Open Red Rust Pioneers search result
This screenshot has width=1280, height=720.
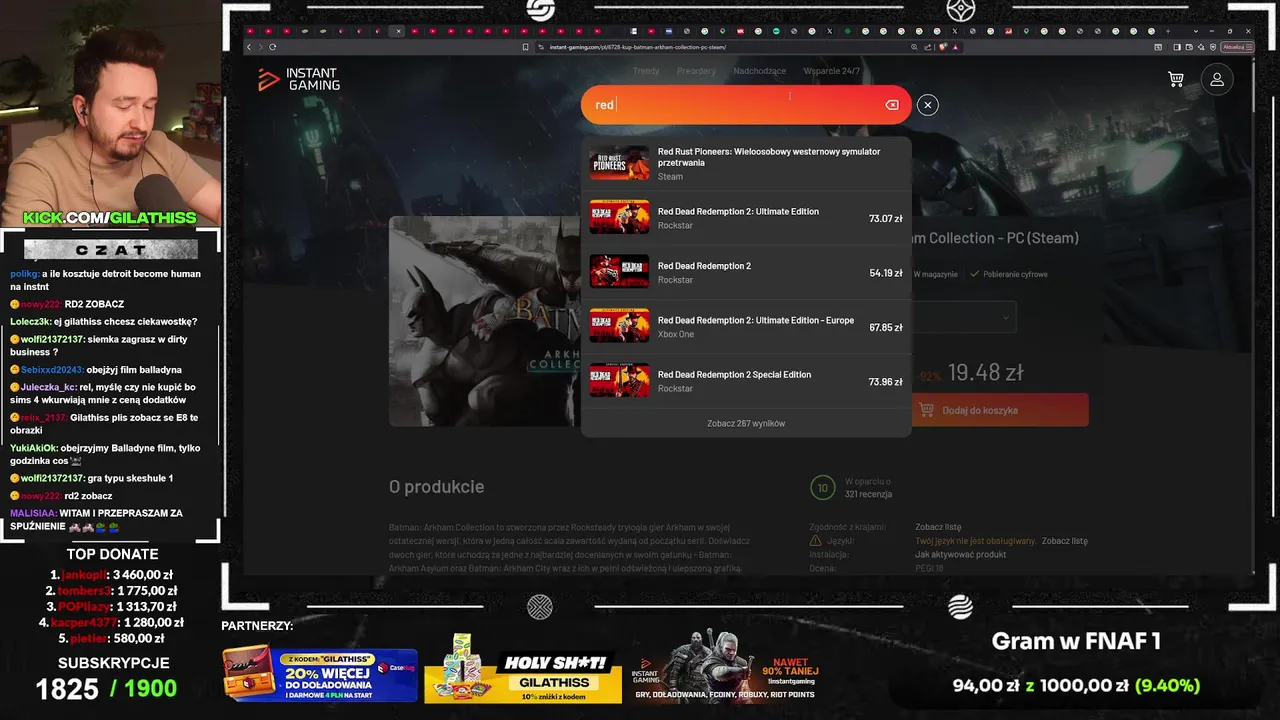[x=746, y=164]
